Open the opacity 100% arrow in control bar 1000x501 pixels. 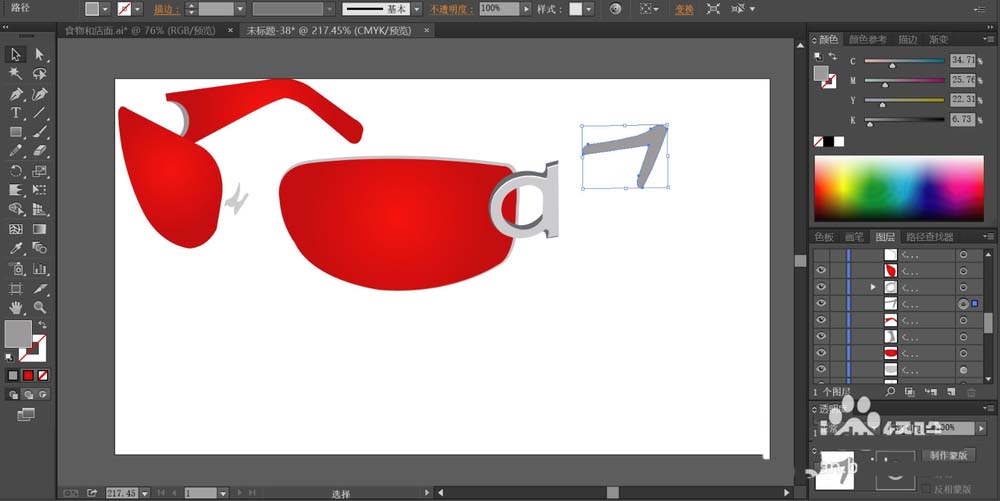pos(526,9)
